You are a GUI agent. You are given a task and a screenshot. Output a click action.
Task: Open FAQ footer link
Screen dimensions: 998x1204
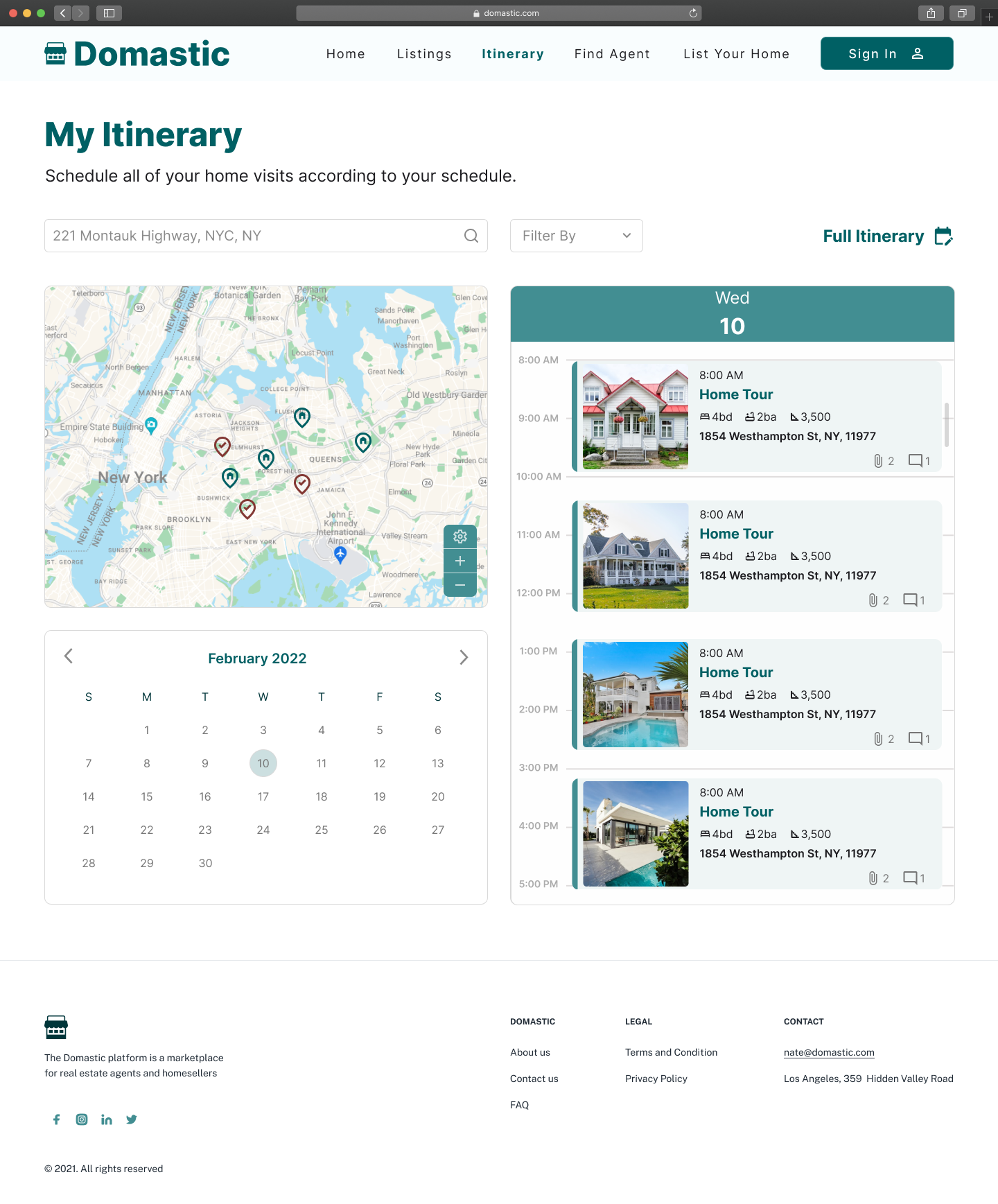520,1105
